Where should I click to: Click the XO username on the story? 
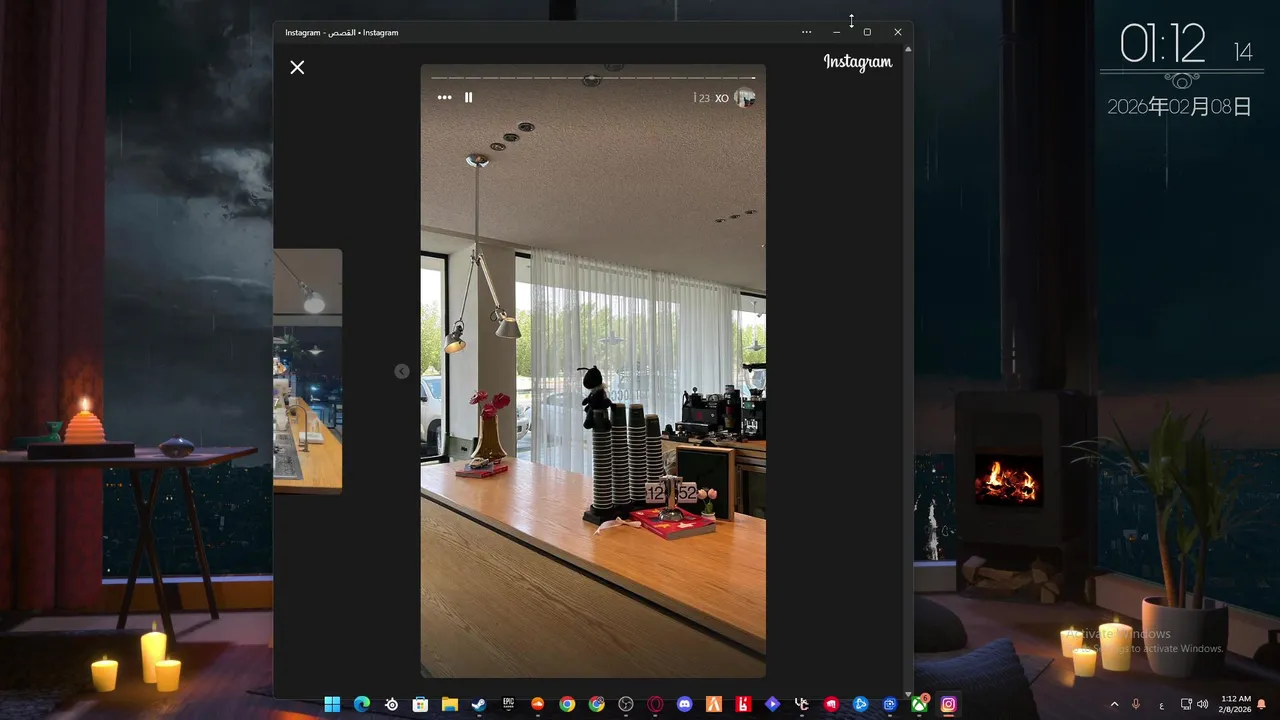pos(722,98)
